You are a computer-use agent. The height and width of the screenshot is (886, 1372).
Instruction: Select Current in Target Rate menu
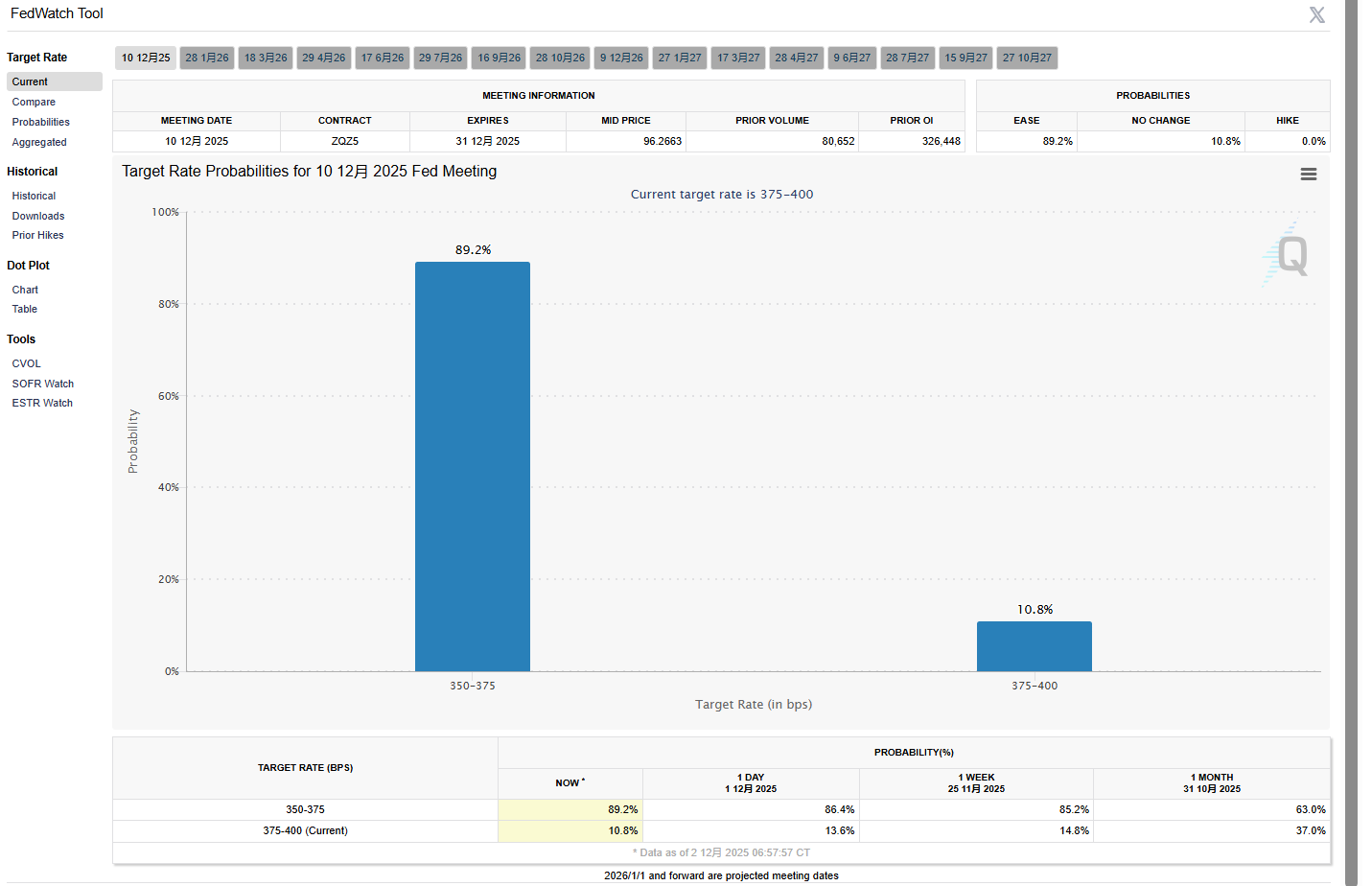point(30,82)
